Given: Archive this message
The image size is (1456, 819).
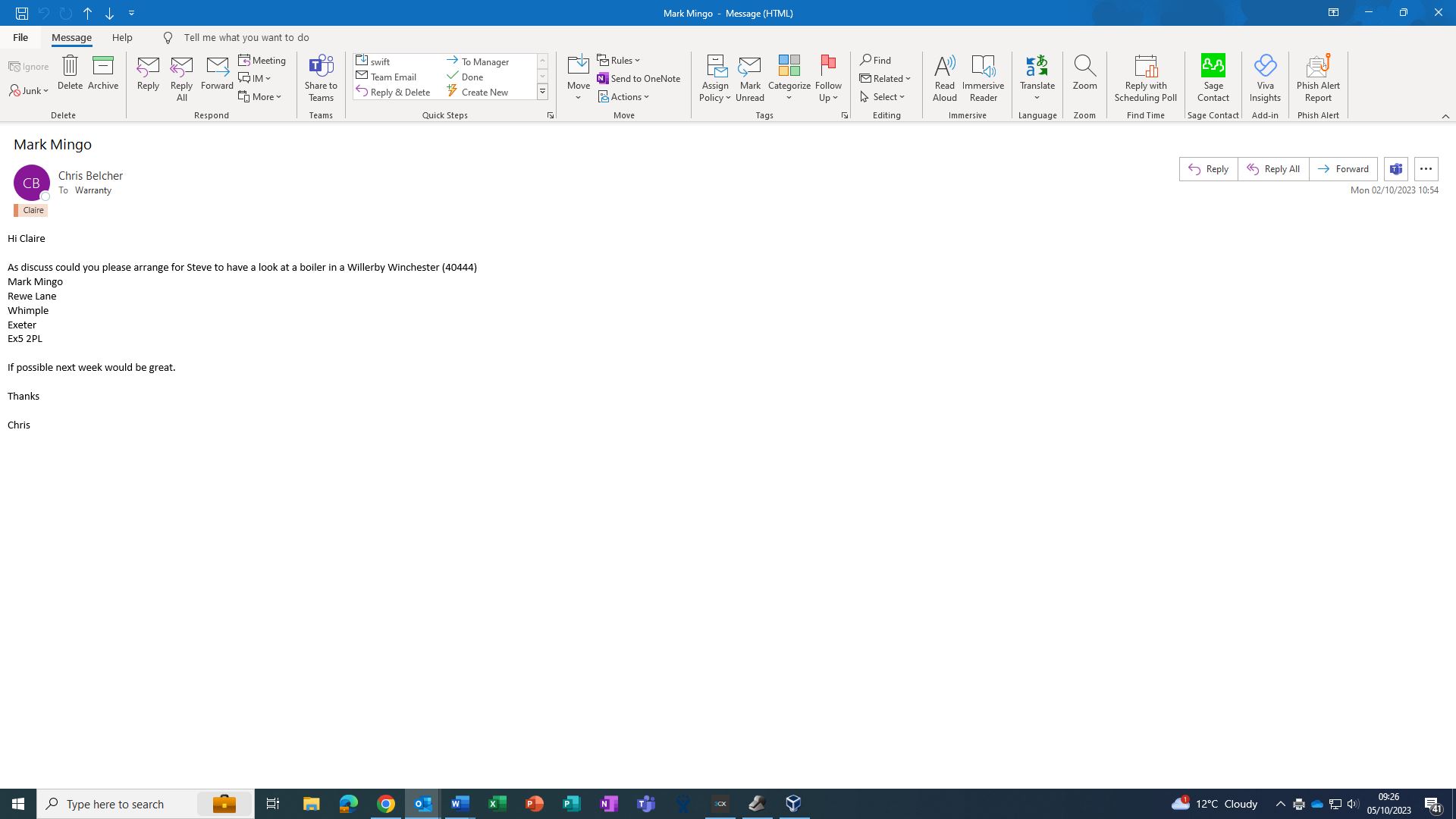Looking at the screenshot, I should coord(102,67).
